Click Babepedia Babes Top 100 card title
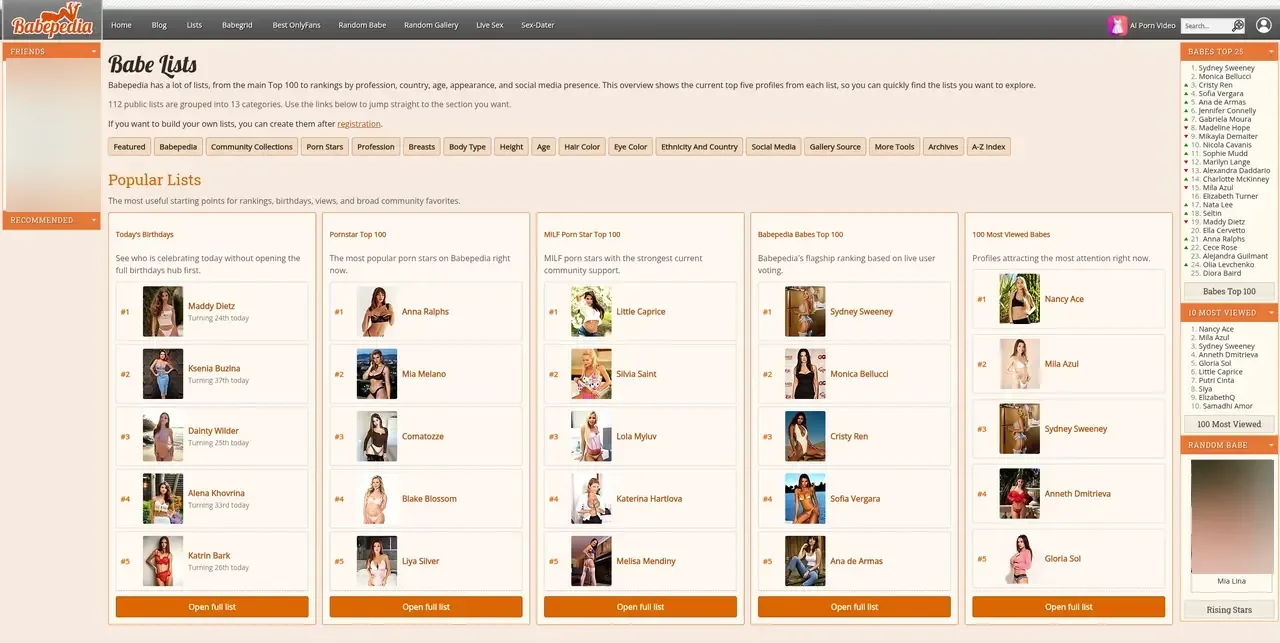This screenshot has height=643, width=1280. click(x=800, y=235)
